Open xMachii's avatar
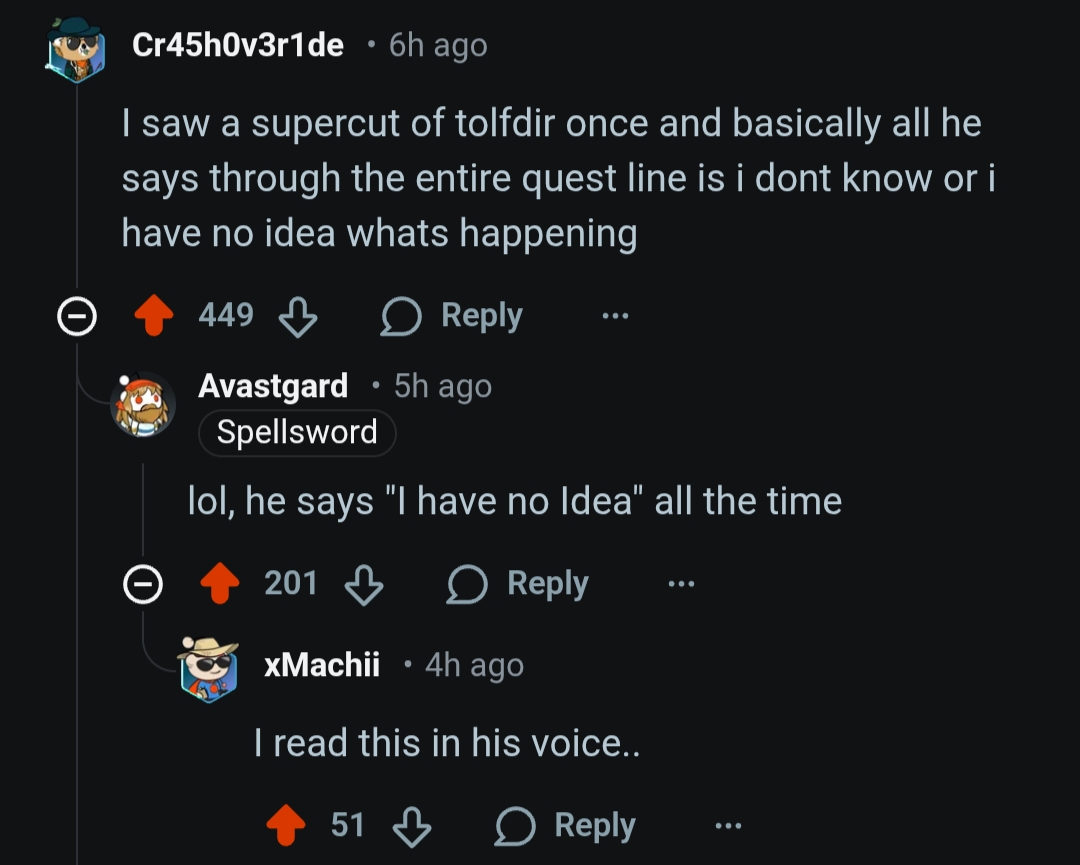 208,667
